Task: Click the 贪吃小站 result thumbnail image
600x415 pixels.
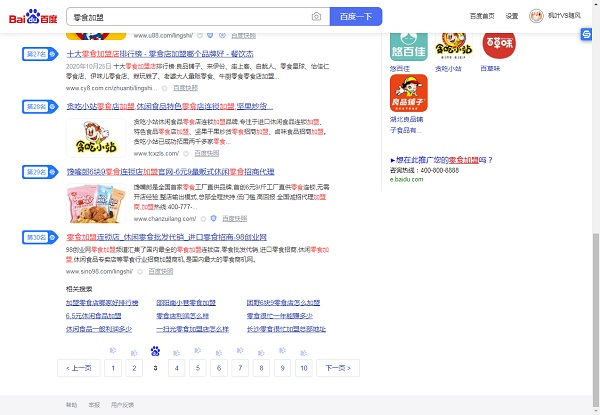Action: click(96, 138)
